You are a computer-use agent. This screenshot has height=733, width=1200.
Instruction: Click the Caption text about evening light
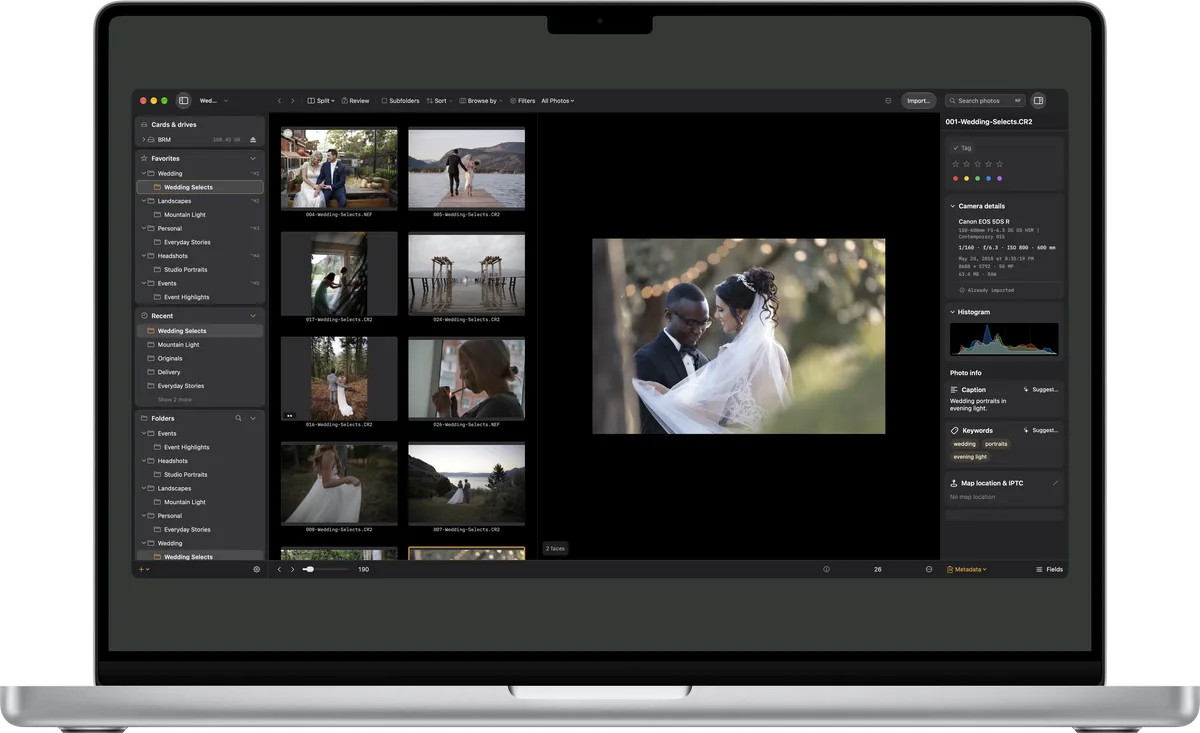(x=978, y=404)
